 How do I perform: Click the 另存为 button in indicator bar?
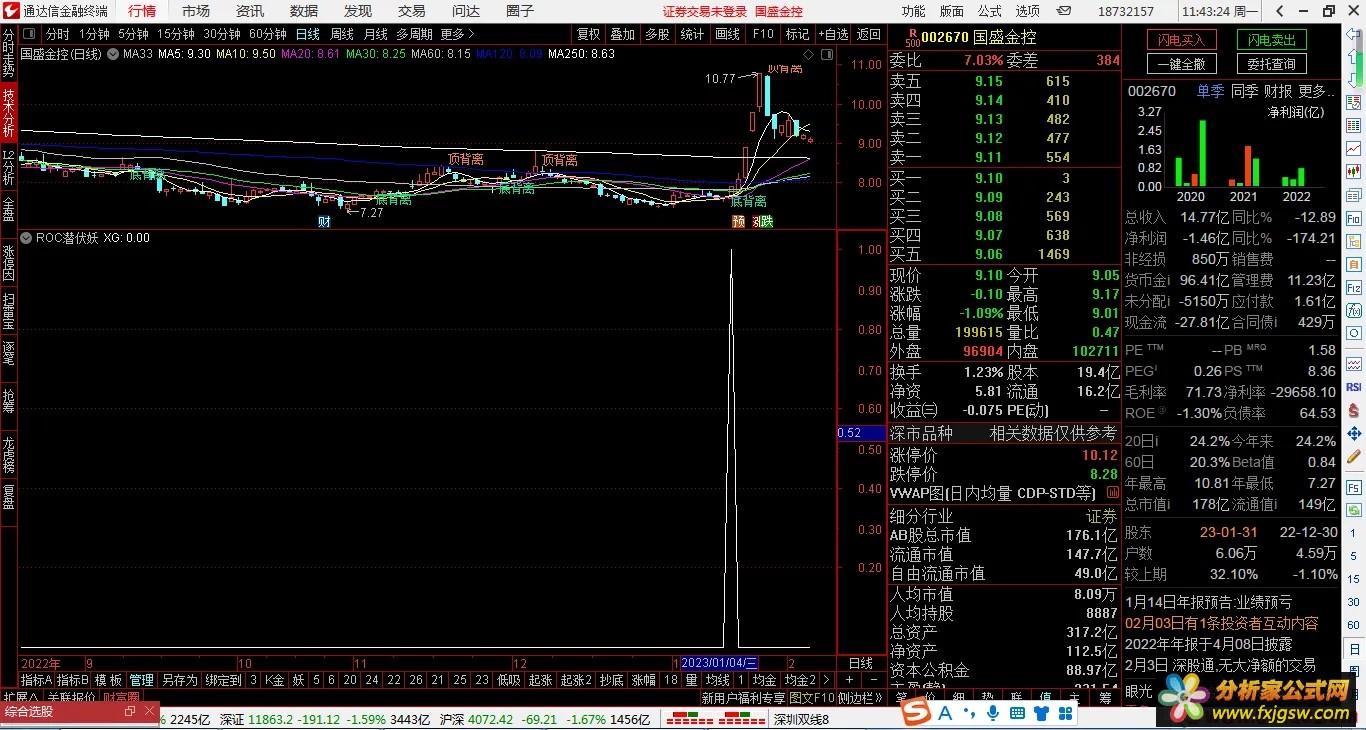coord(179,680)
